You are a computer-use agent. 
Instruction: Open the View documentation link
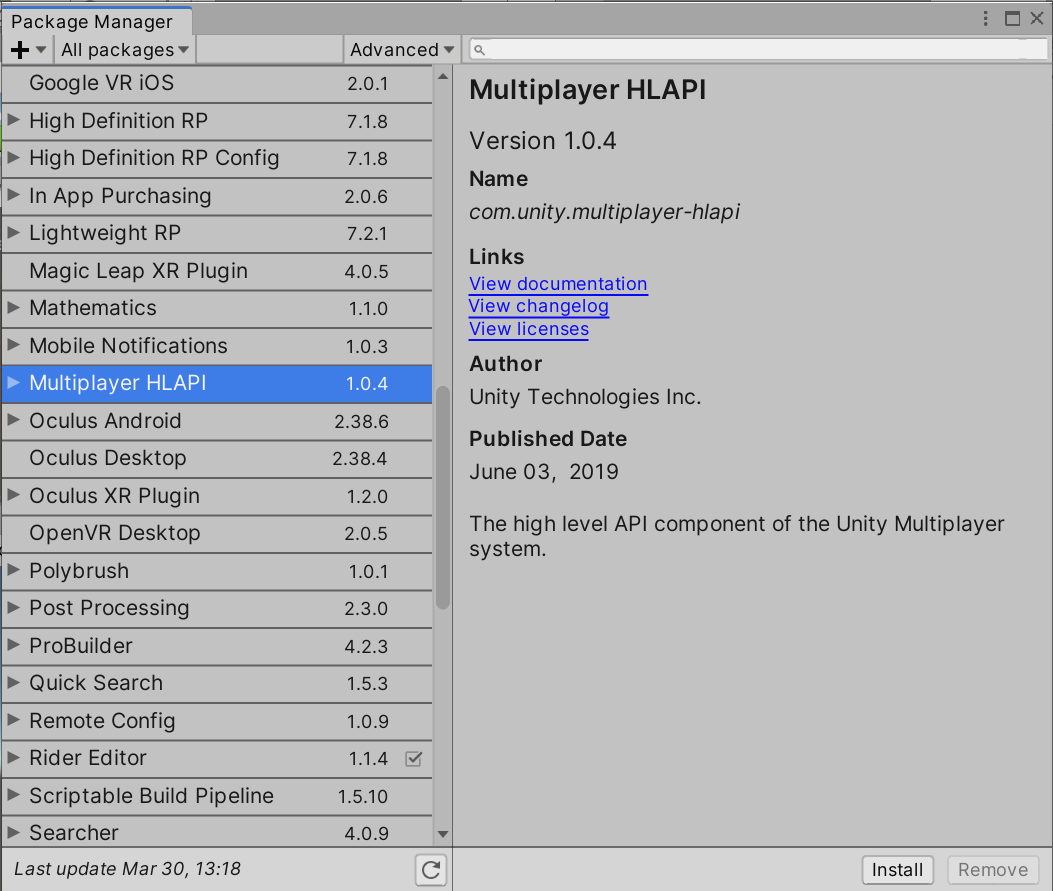558,284
